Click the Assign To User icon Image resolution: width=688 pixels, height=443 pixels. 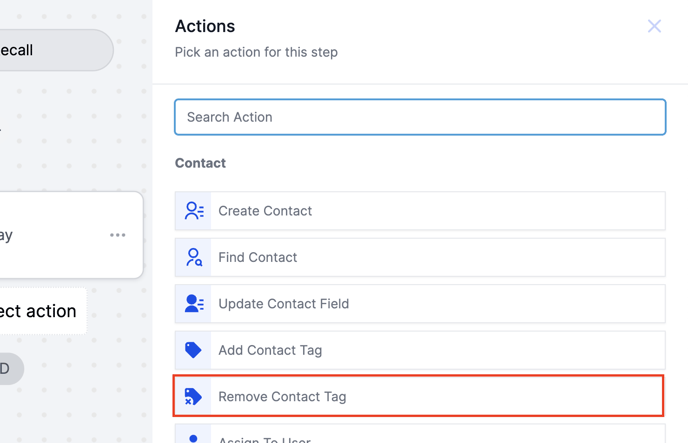point(194,438)
